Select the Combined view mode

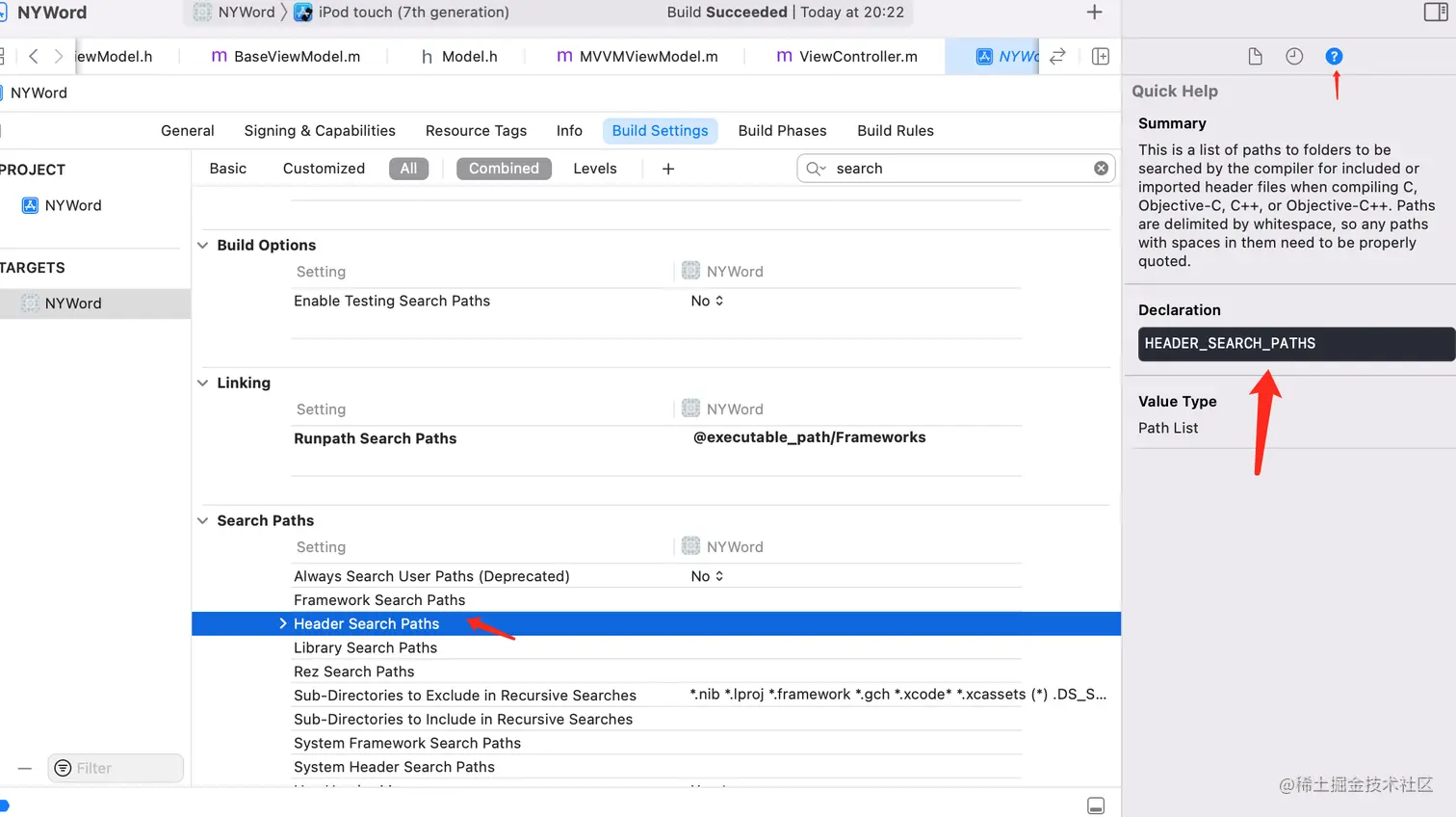[504, 169]
